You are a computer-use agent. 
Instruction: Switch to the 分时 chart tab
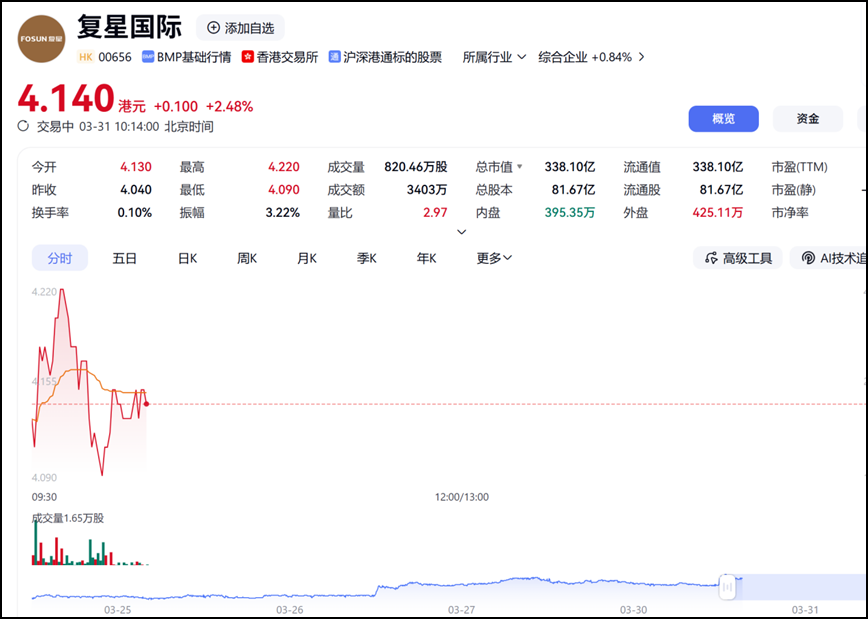tap(60, 258)
